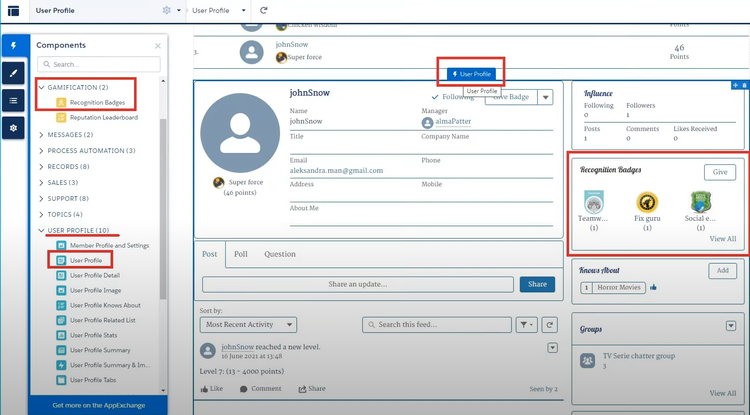Open the Groups card dropdown arrow

pyautogui.click(x=731, y=326)
